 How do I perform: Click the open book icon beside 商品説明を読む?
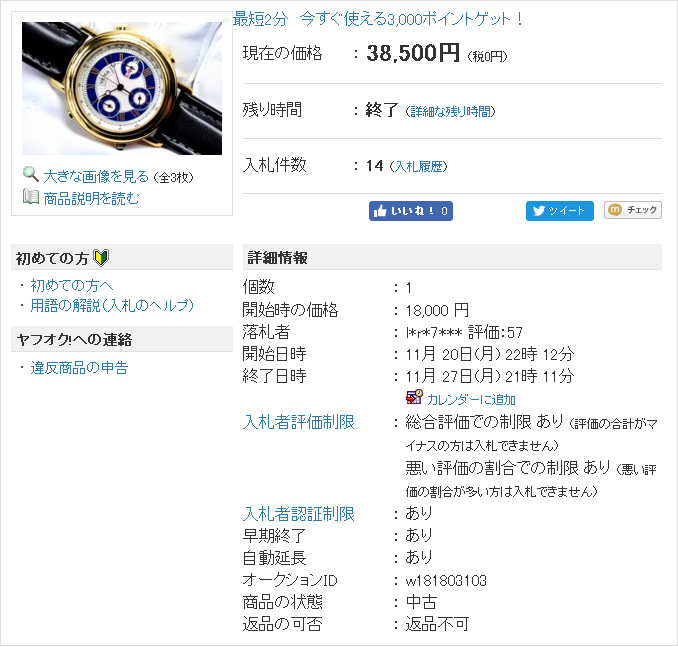pos(31,196)
